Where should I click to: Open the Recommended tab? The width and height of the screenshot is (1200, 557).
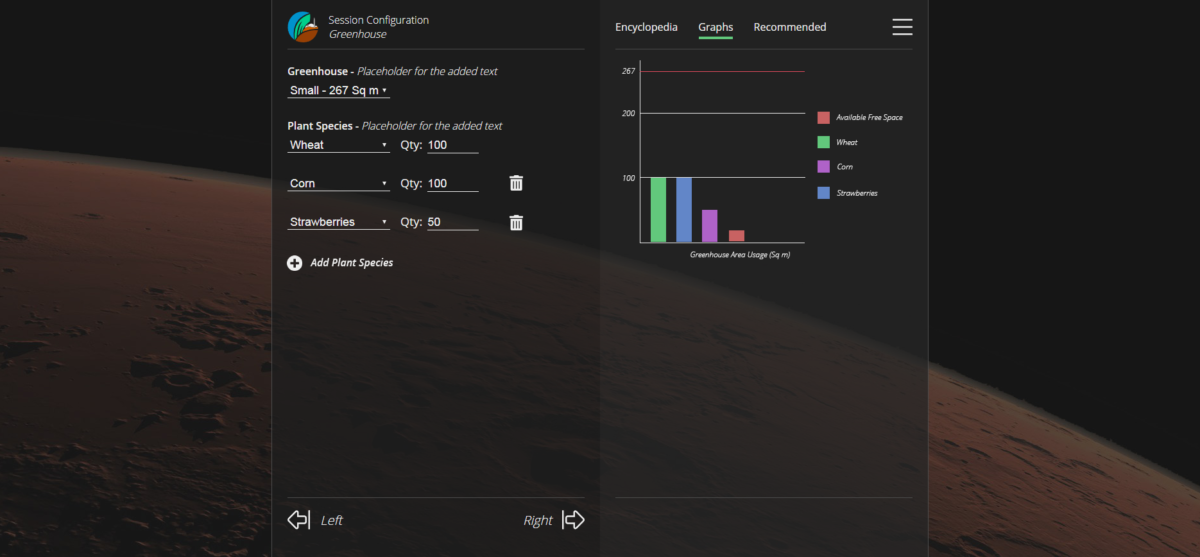pos(790,27)
